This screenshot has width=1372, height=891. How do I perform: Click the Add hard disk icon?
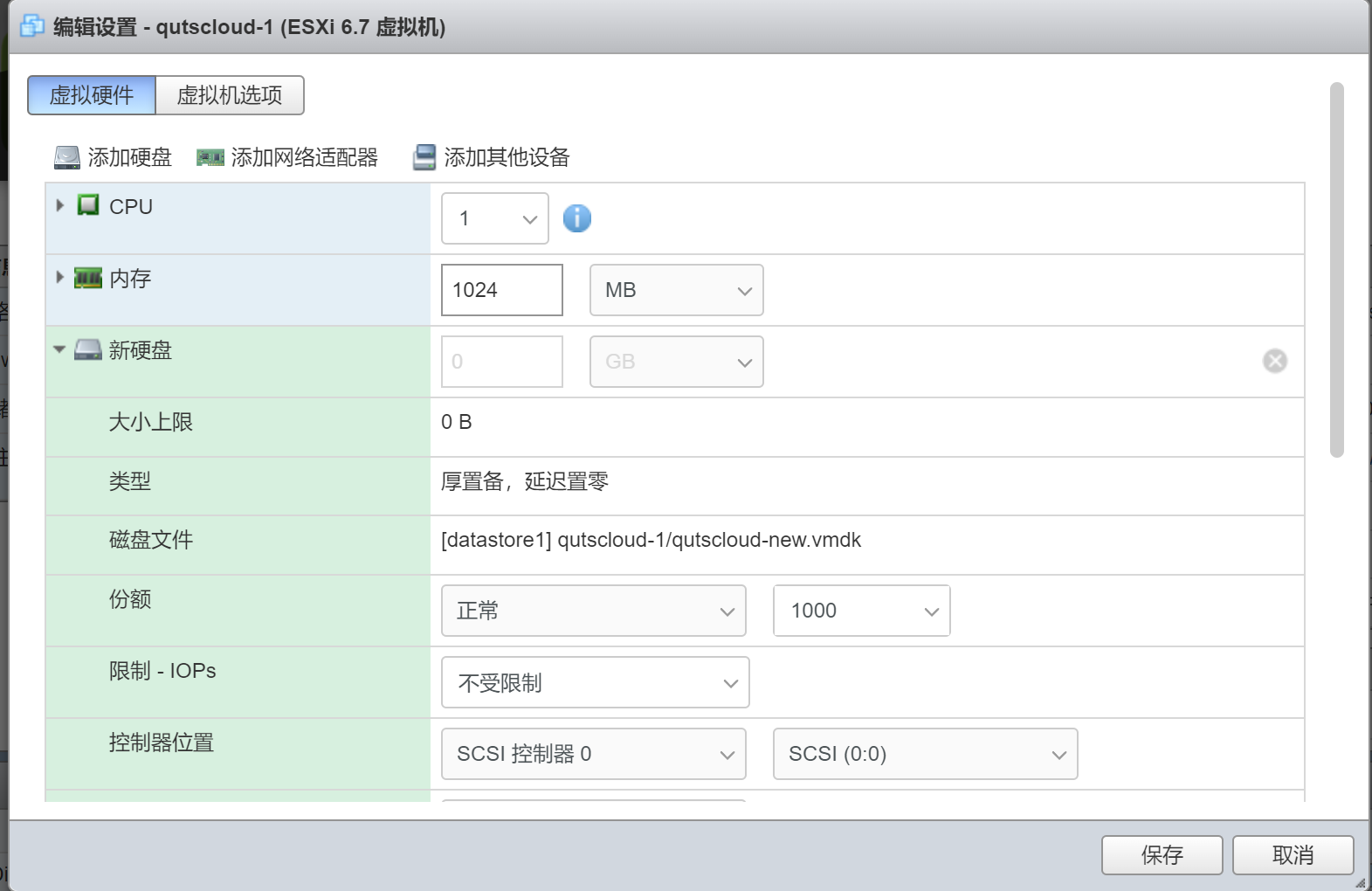click(67, 157)
